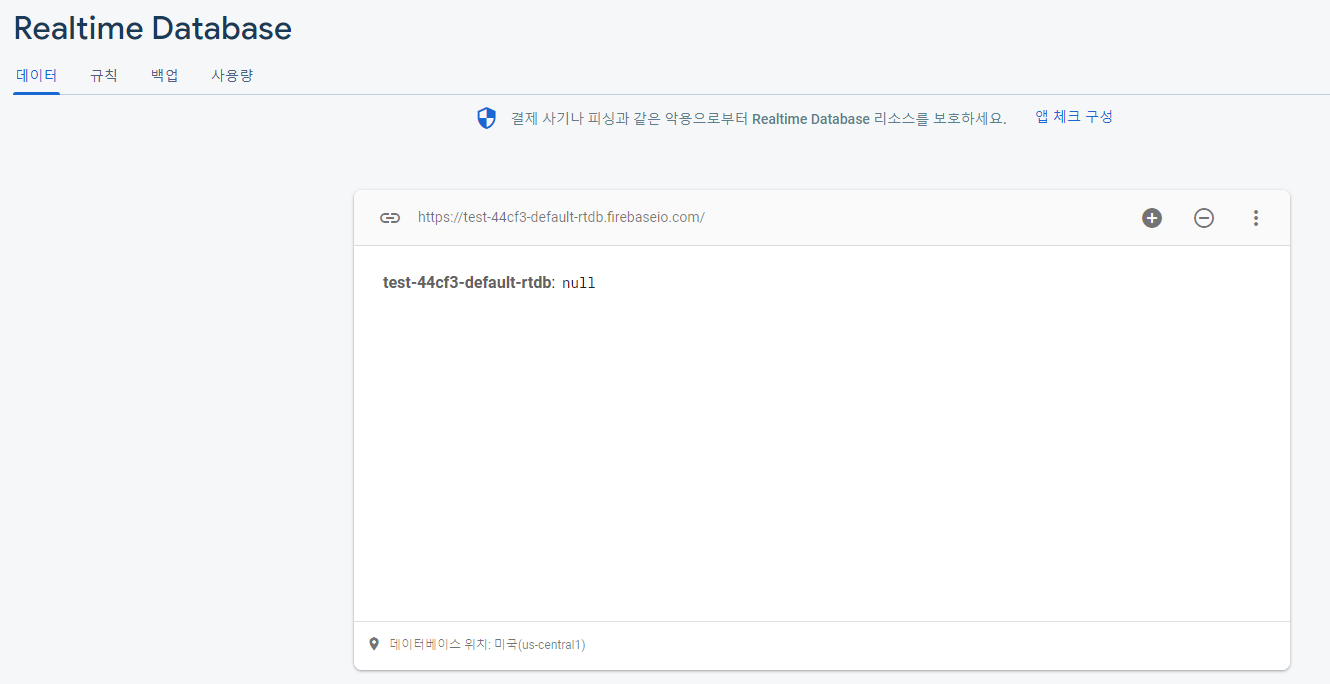
Task: Open the three-dot more options menu
Action: pos(1256,218)
